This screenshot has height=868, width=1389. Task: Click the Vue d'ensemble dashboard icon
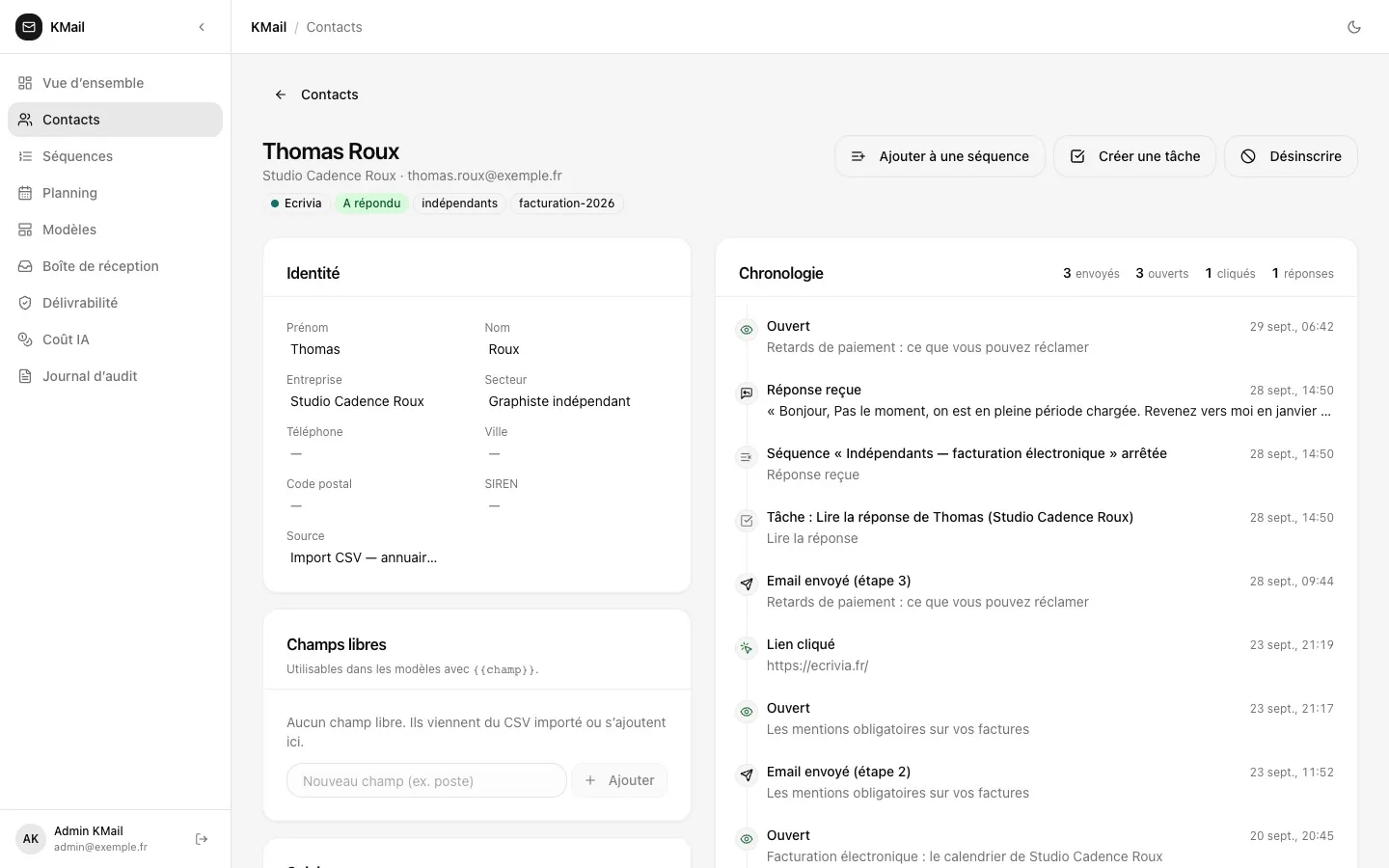(25, 83)
